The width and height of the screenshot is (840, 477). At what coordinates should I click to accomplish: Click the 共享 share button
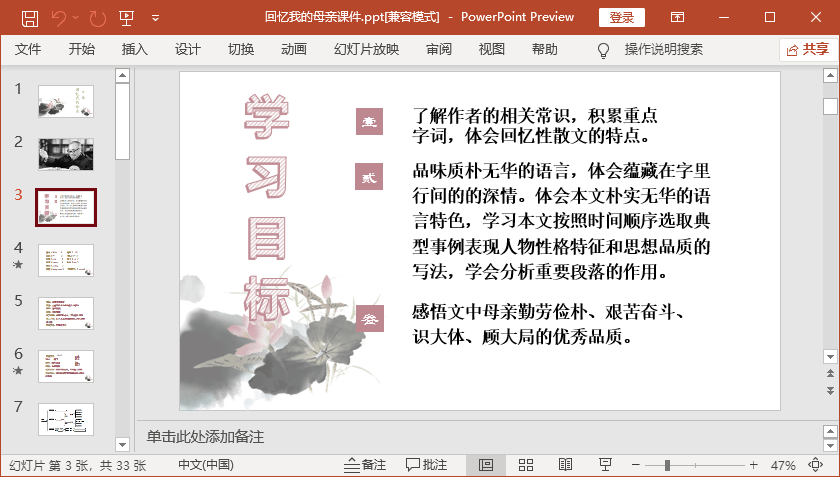pos(808,50)
